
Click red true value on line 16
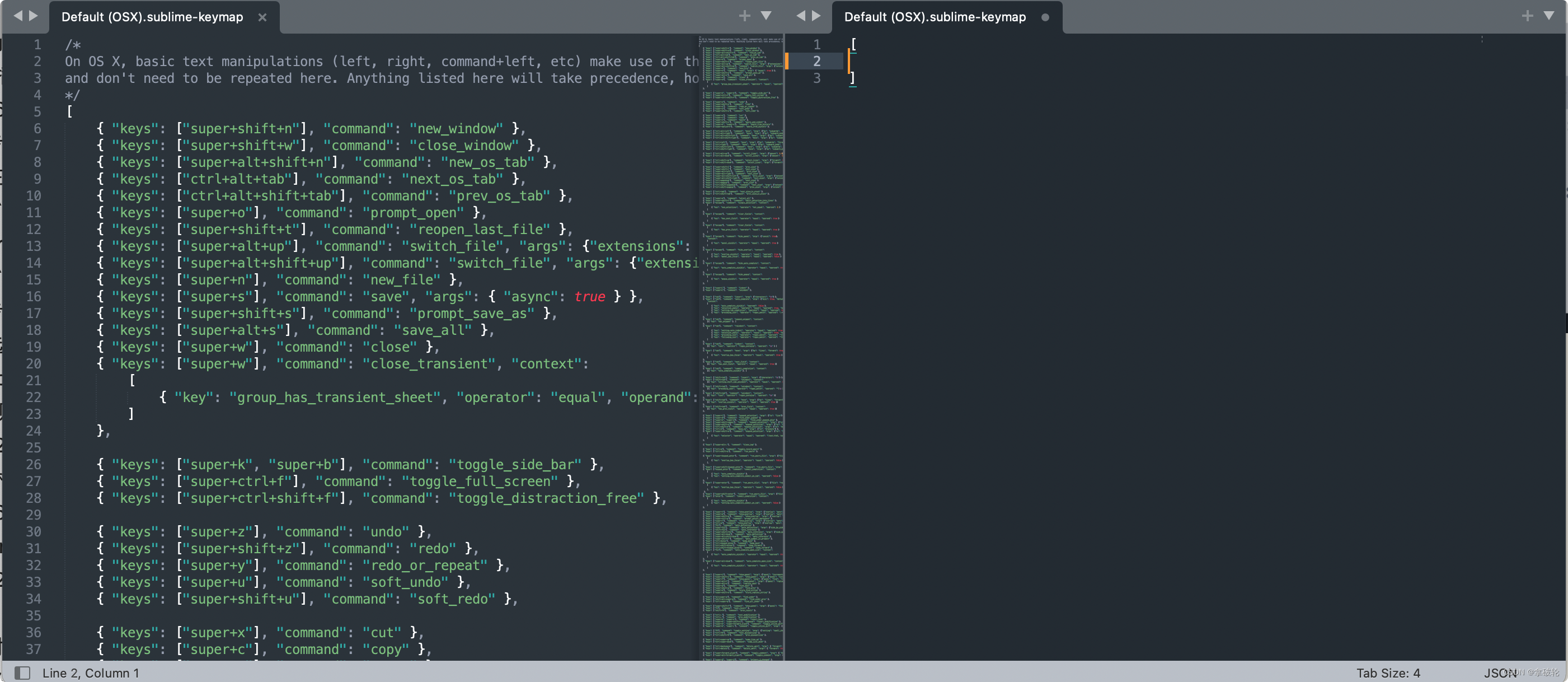589,297
